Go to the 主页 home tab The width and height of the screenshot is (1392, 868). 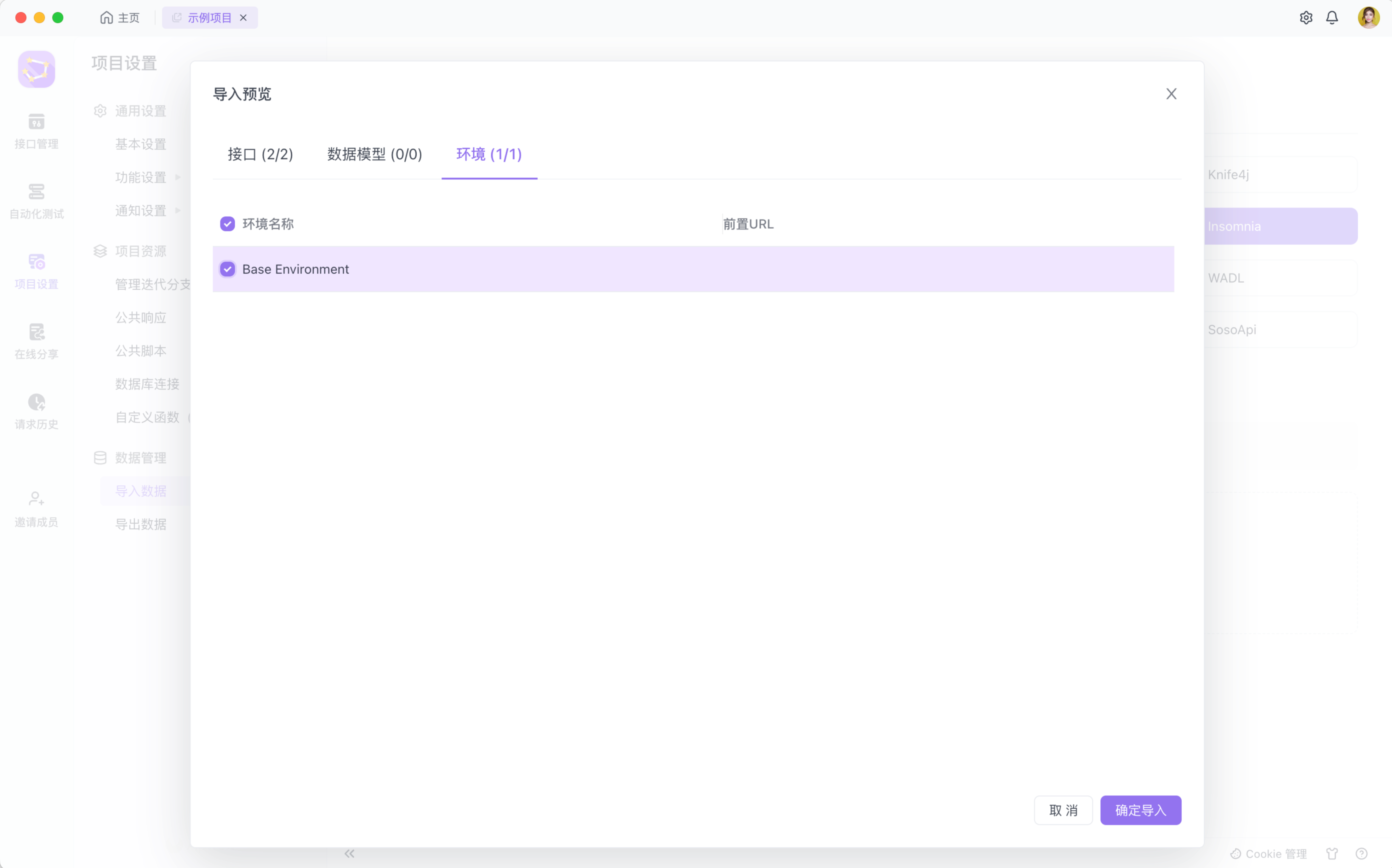click(120, 18)
